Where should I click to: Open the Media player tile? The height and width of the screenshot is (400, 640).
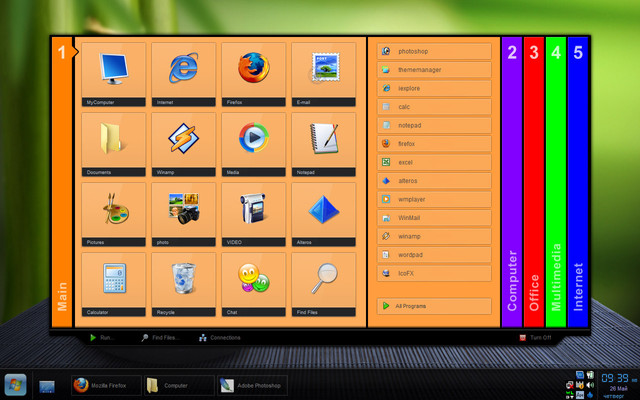(254, 144)
